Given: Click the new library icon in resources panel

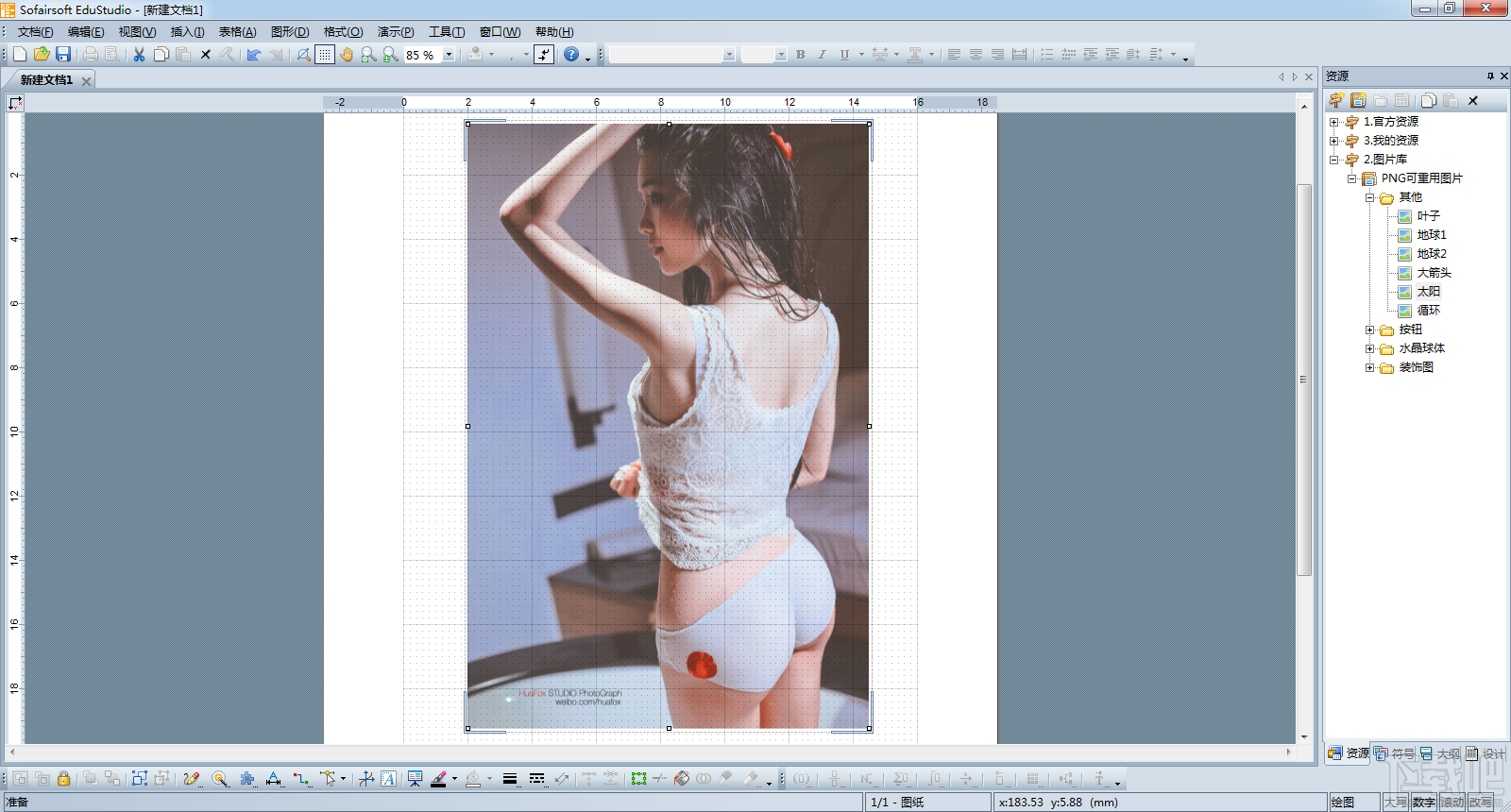Looking at the screenshot, I should (x=1358, y=100).
